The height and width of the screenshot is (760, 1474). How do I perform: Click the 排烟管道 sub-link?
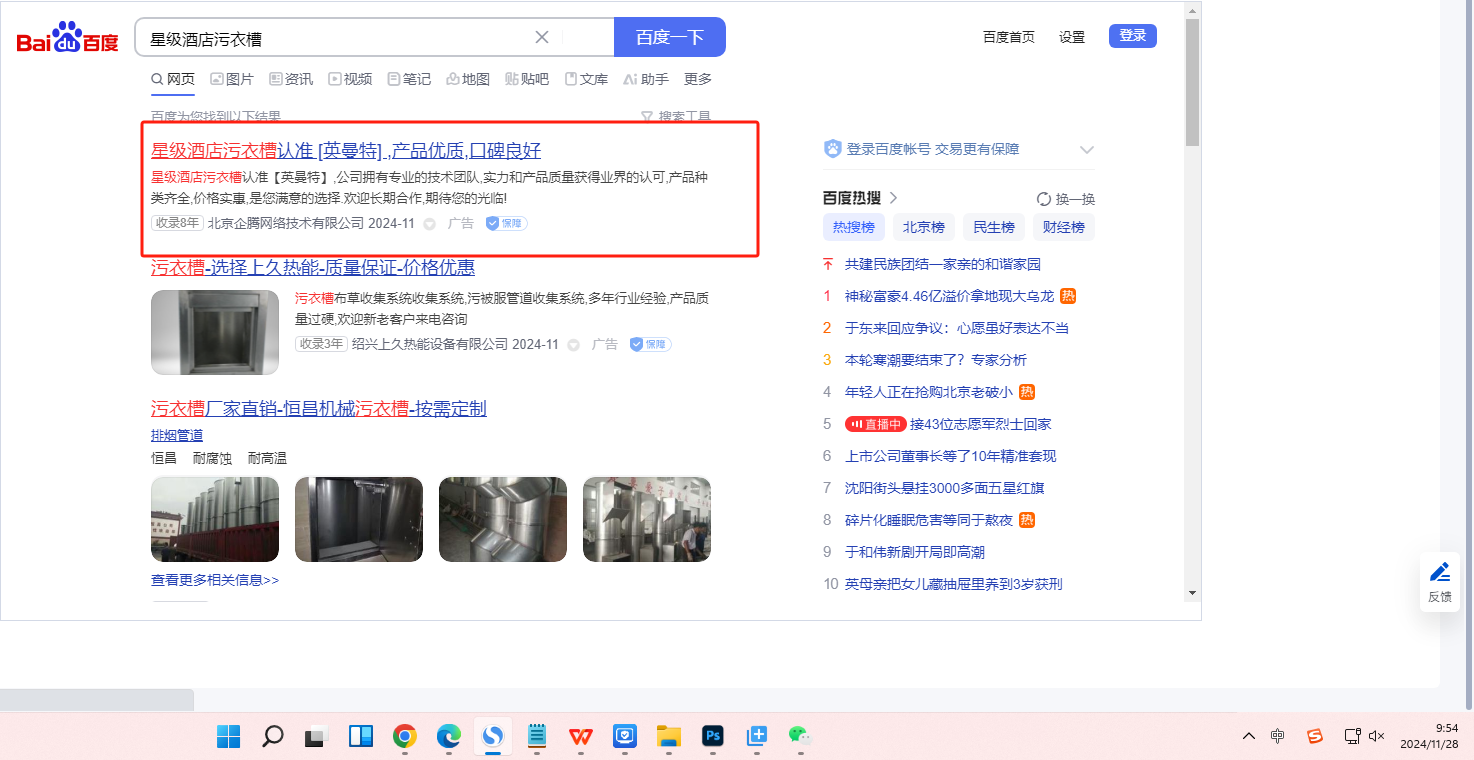click(x=177, y=435)
